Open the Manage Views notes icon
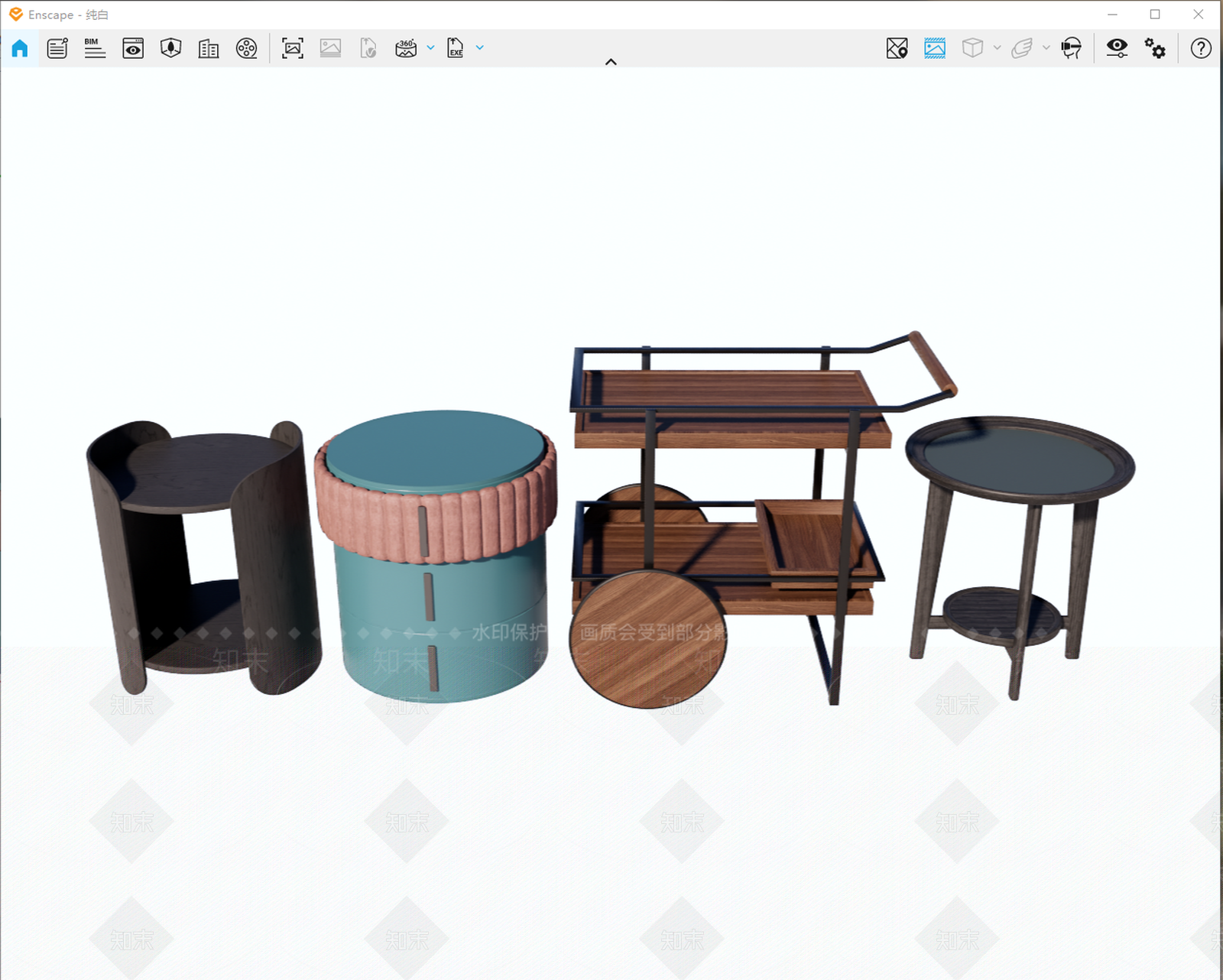 (x=57, y=48)
